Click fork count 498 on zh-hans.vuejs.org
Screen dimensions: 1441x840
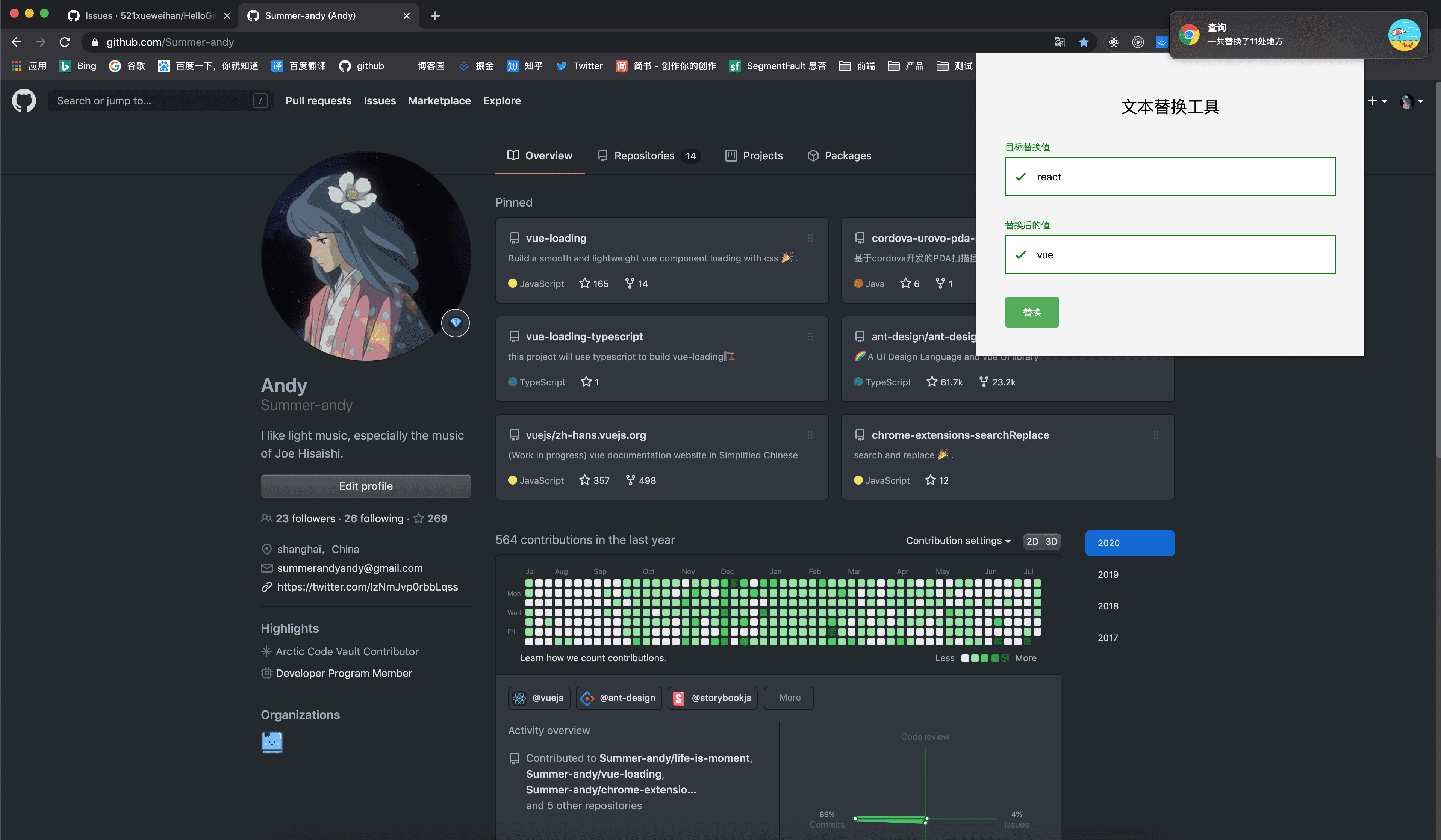pyautogui.click(x=640, y=480)
